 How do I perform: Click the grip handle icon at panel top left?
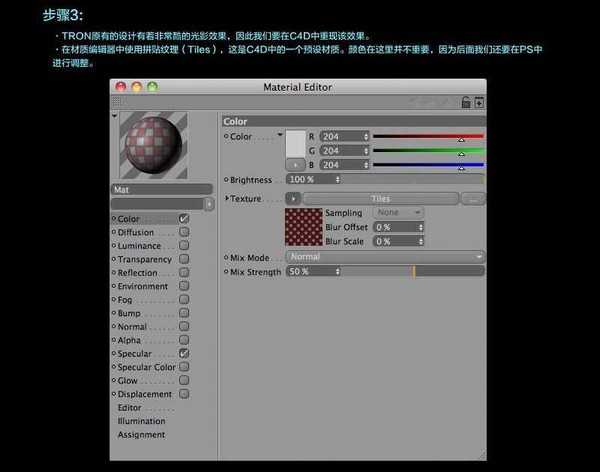tap(116, 102)
